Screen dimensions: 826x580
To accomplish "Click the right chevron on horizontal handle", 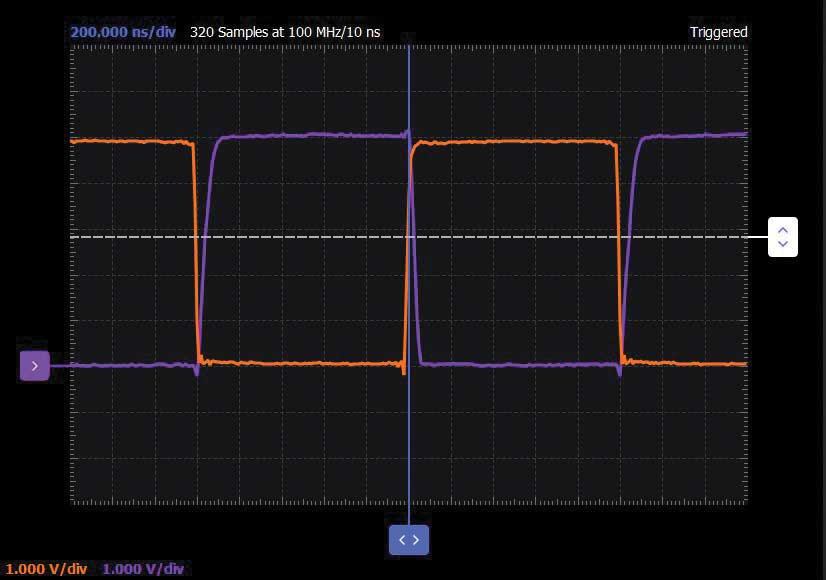I will [x=416, y=540].
